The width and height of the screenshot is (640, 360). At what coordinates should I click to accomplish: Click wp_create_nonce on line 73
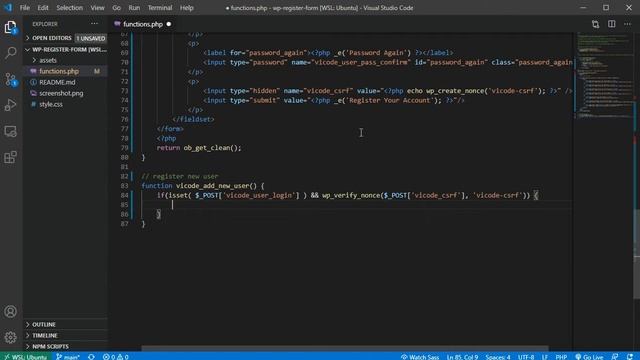click(456, 91)
